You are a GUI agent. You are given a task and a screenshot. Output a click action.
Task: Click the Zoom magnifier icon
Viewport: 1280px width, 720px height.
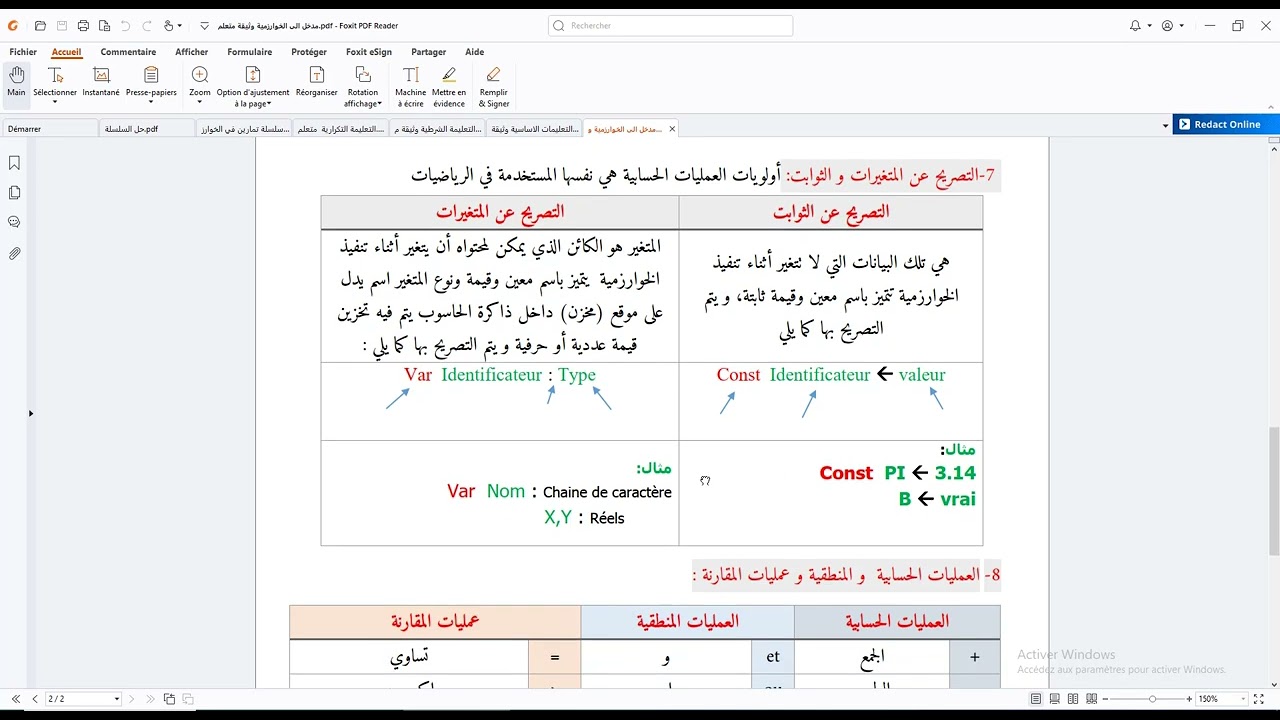coord(200,75)
